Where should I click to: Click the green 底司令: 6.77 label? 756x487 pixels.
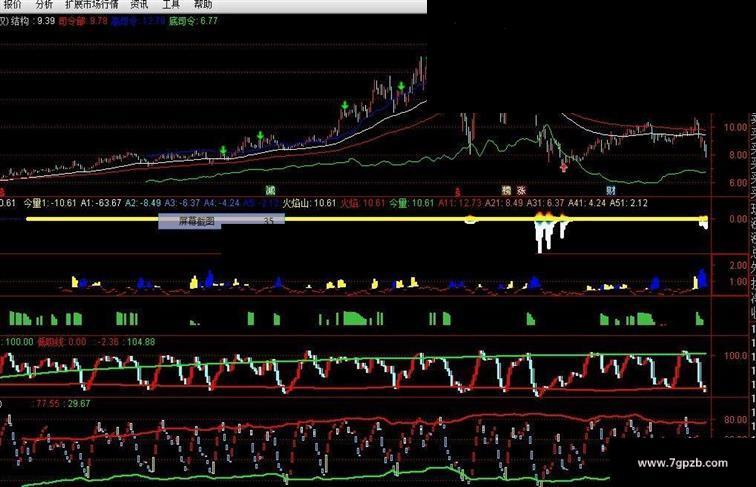(x=193, y=21)
